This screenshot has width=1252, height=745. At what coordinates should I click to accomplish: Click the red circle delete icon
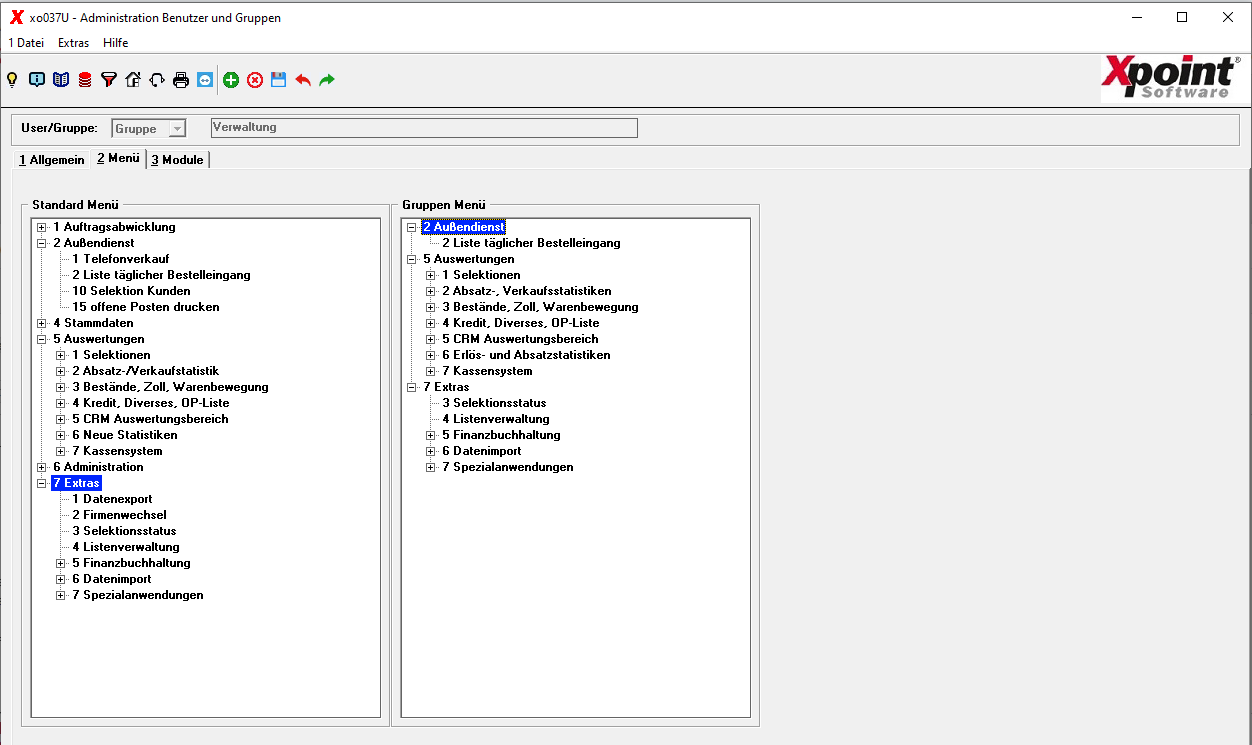point(255,80)
